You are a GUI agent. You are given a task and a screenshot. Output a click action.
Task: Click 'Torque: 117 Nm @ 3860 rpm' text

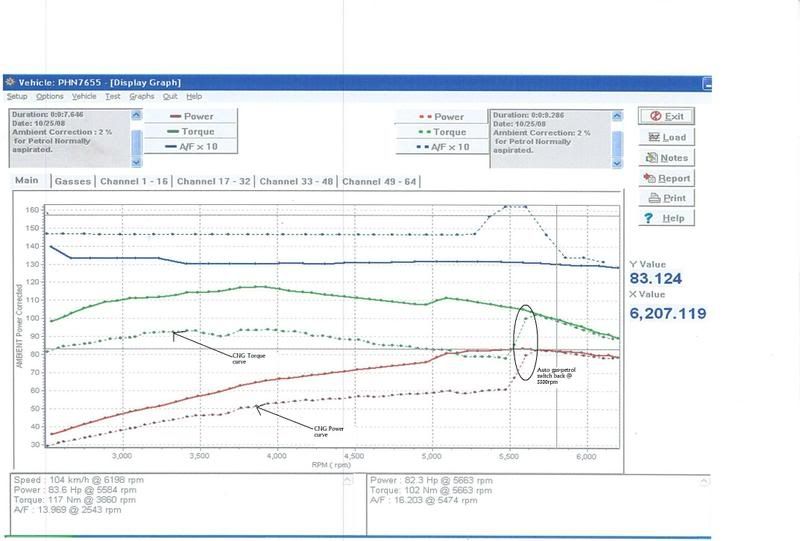(x=75, y=500)
